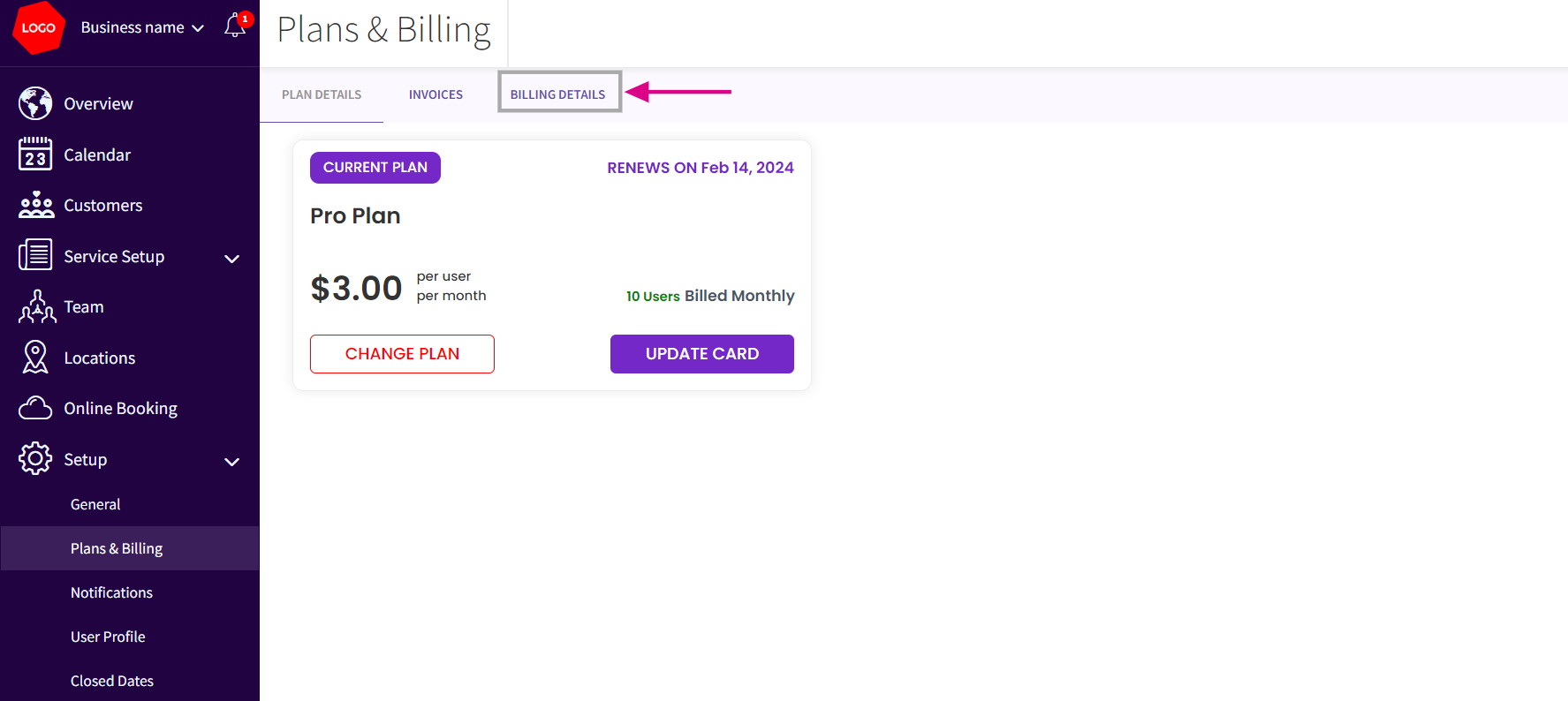
Task: Go to Notifications under Setup
Action: point(111,592)
